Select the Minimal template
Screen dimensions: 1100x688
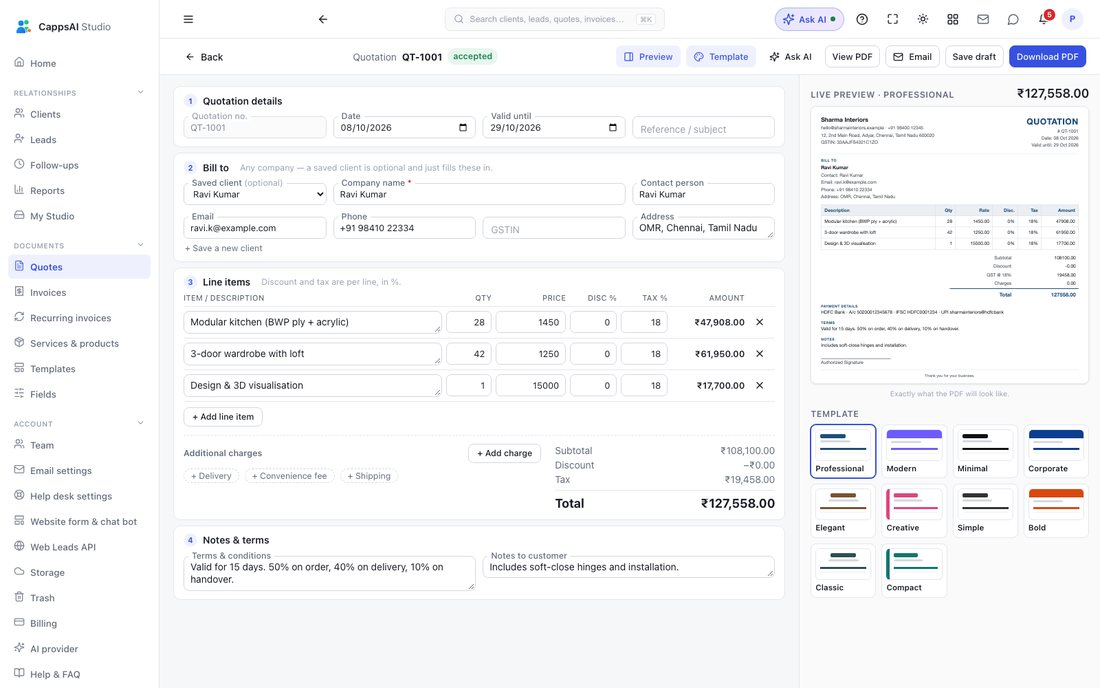[x=985, y=451]
